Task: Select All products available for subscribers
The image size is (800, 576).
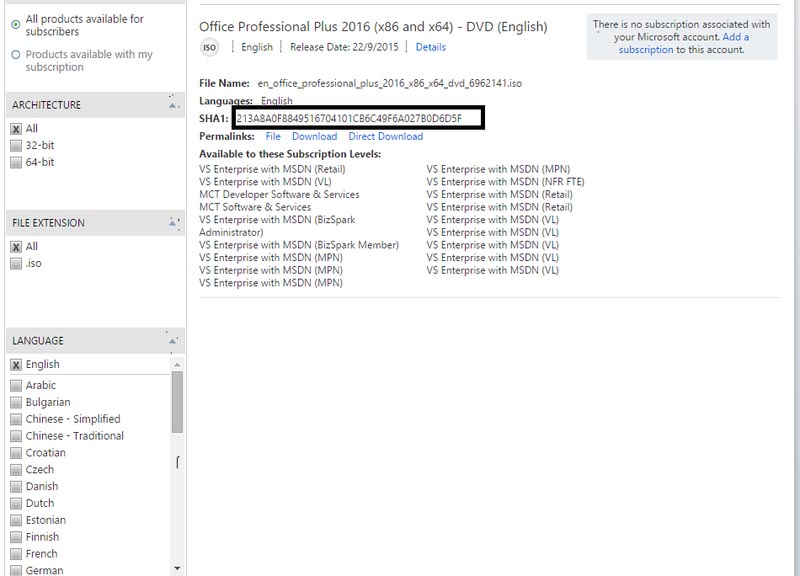Action: tap(16, 24)
